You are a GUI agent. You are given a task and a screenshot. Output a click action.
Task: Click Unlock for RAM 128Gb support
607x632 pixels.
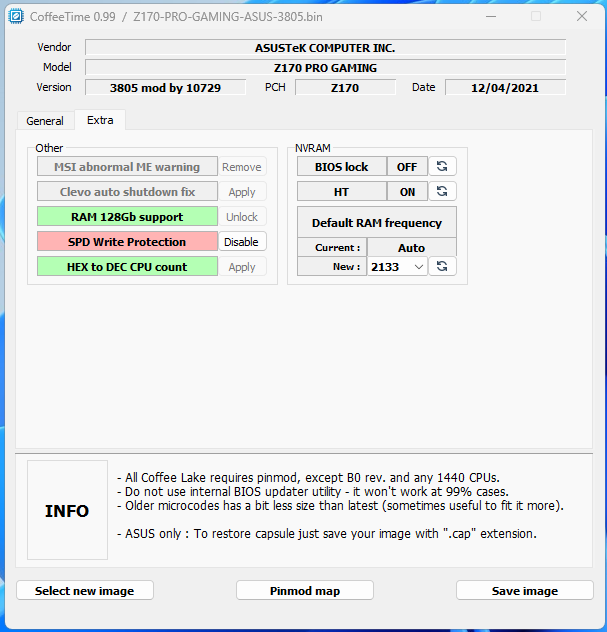pos(242,217)
